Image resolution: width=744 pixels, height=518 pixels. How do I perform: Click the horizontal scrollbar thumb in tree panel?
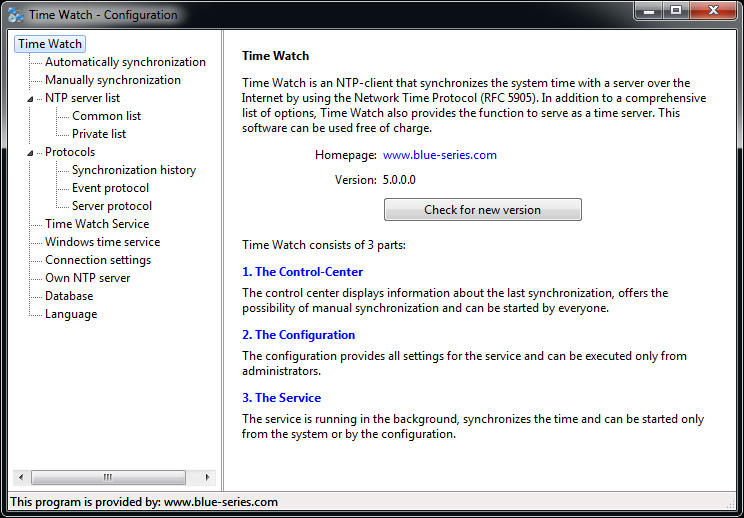tap(108, 477)
